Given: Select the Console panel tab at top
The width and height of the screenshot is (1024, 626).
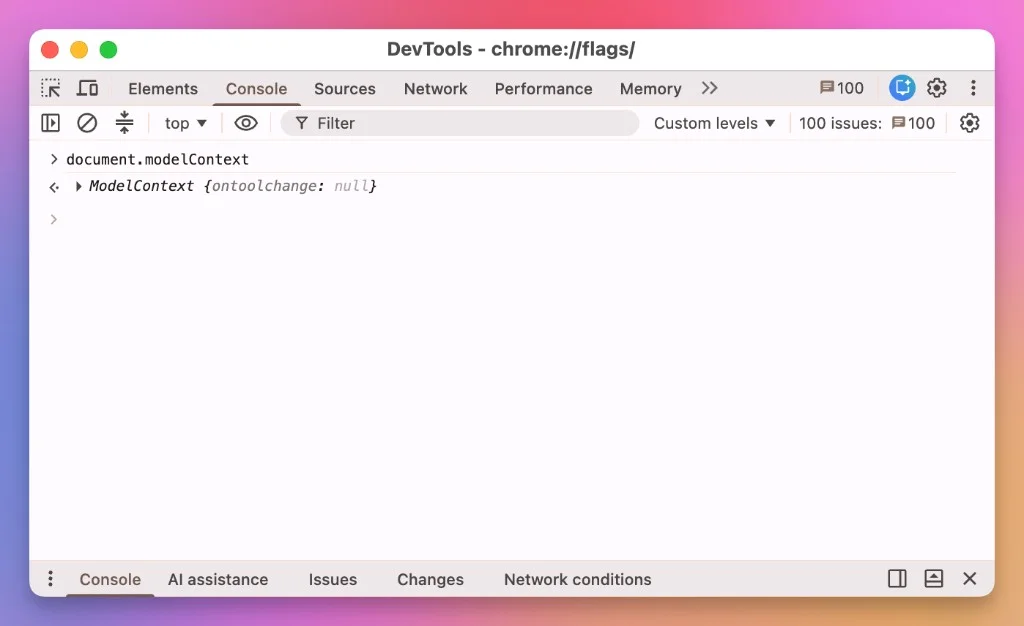Looking at the screenshot, I should coord(256,89).
